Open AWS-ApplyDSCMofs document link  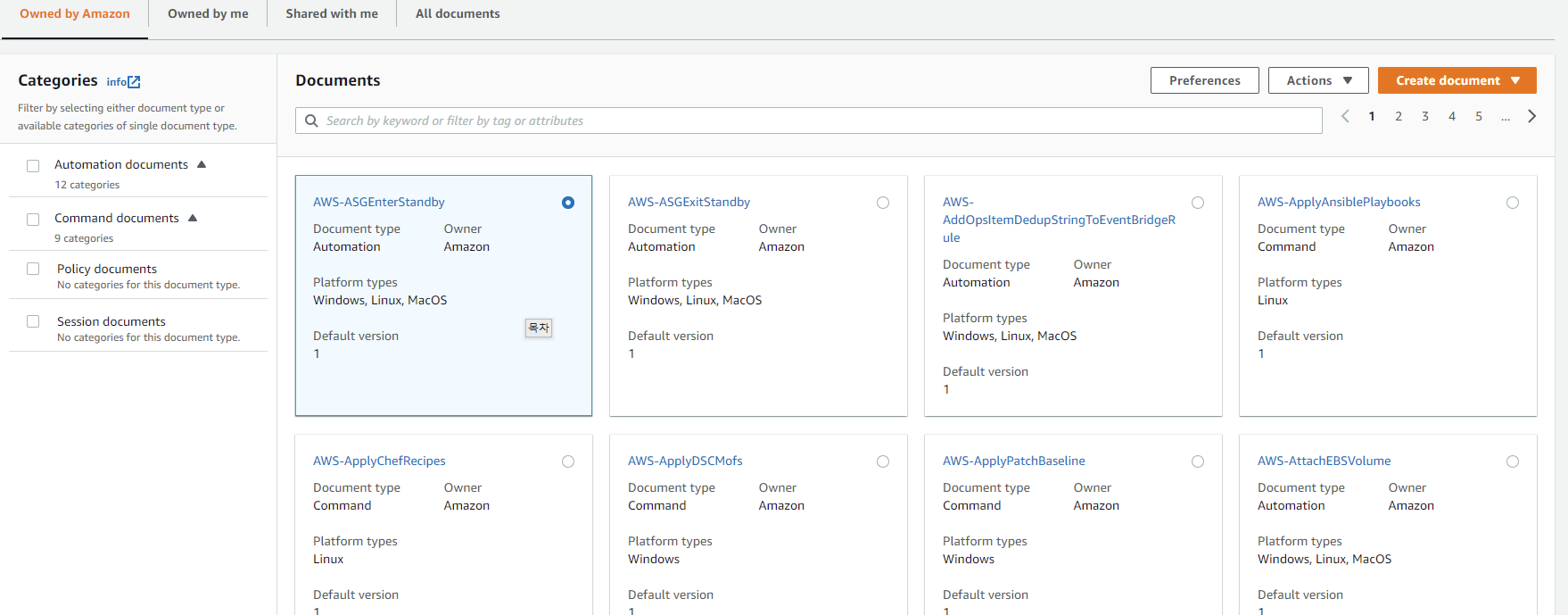(x=685, y=461)
